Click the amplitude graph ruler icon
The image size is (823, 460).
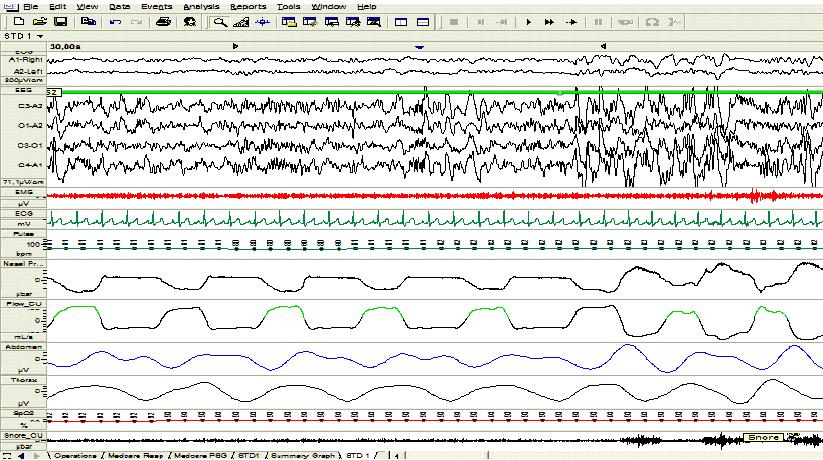pos(241,22)
